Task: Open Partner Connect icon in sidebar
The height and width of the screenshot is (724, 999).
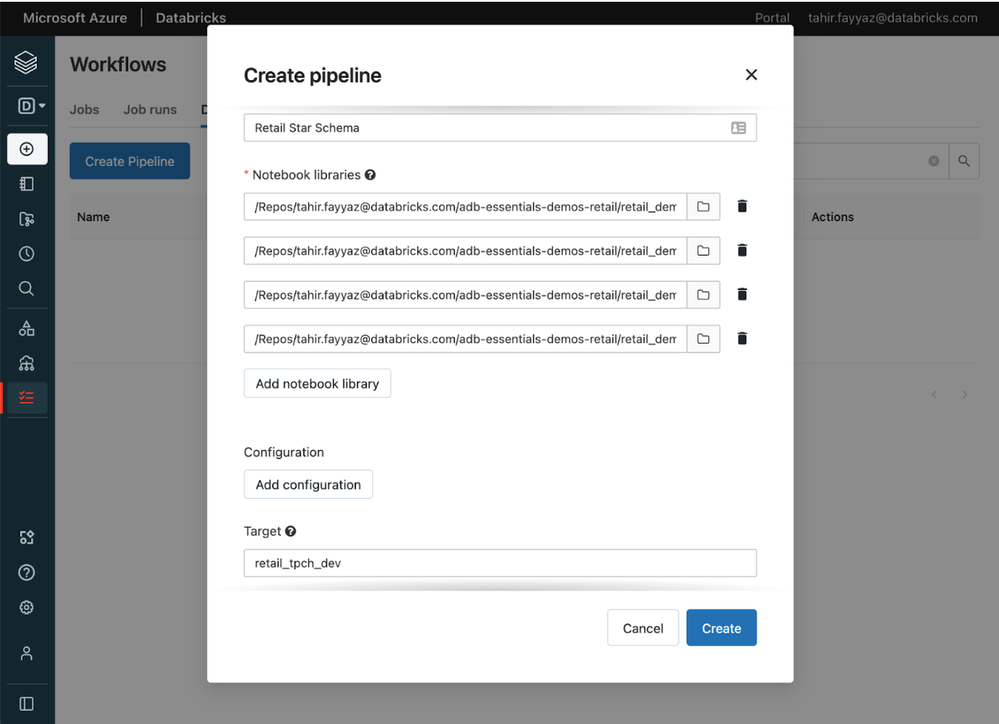Action: 27,537
